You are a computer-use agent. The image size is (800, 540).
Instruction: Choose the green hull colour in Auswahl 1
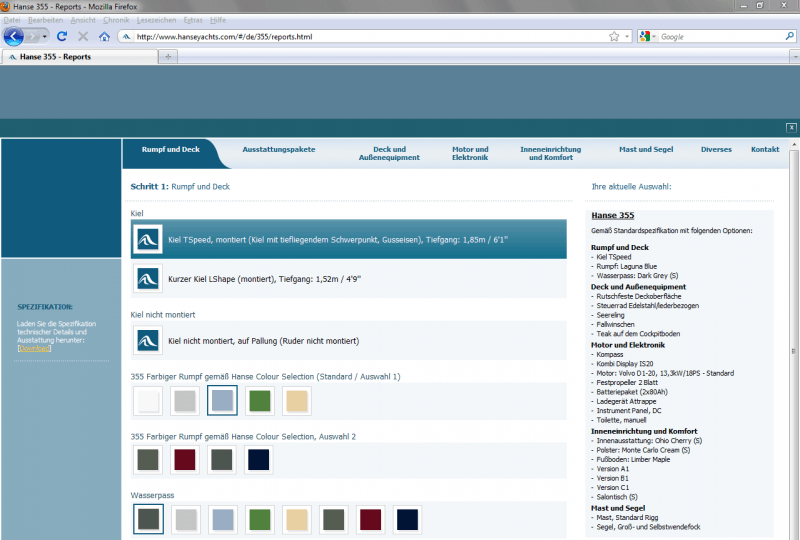coord(260,401)
